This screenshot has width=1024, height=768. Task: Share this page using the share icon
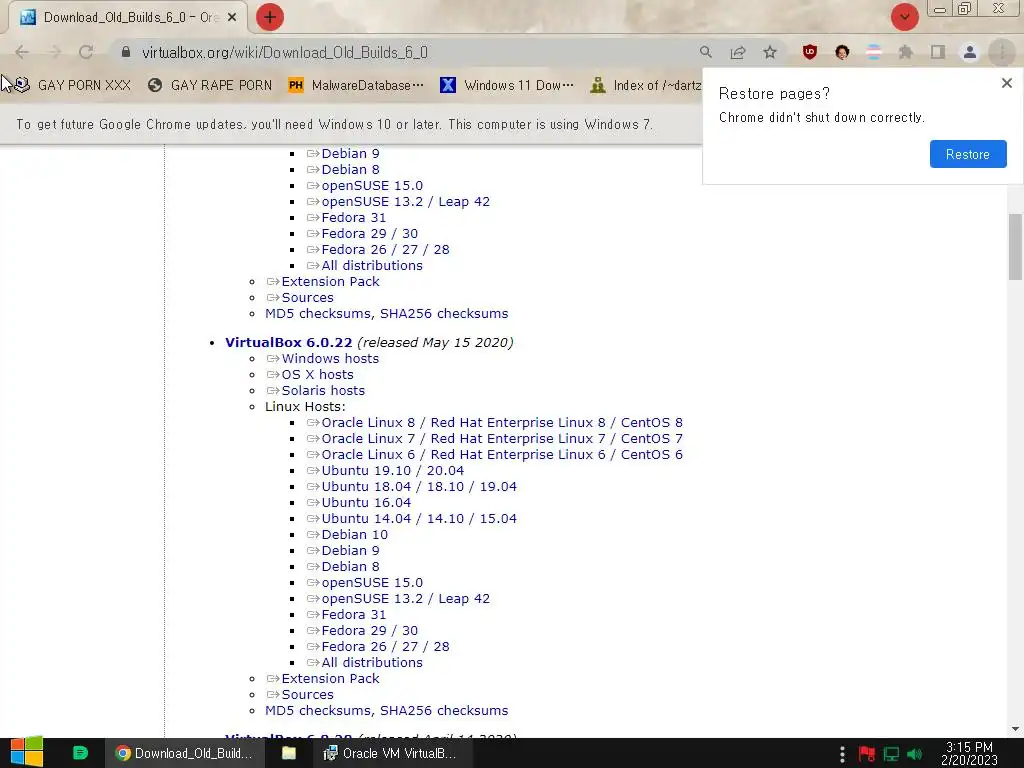pos(738,52)
